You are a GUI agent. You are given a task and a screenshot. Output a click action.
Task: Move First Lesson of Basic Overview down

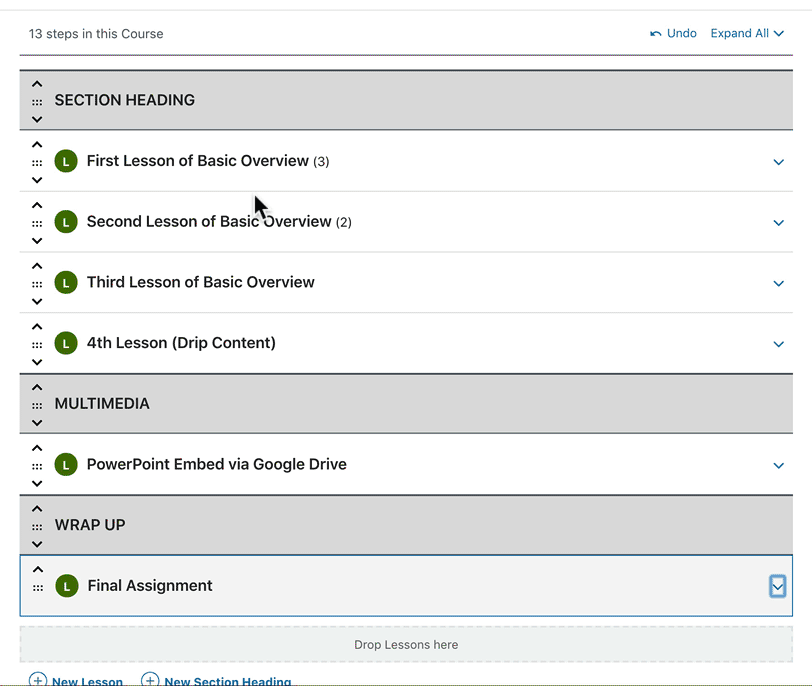coord(37,180)
